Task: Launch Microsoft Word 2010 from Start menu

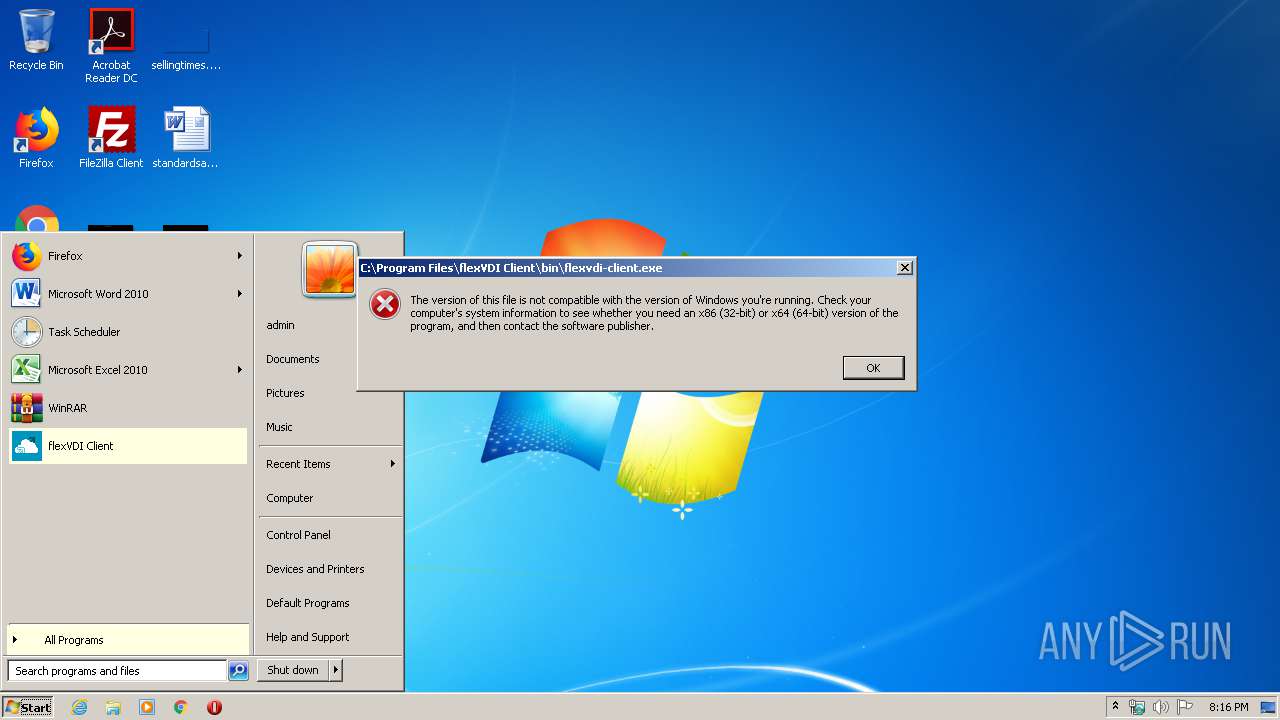Action: coord(128,294)
